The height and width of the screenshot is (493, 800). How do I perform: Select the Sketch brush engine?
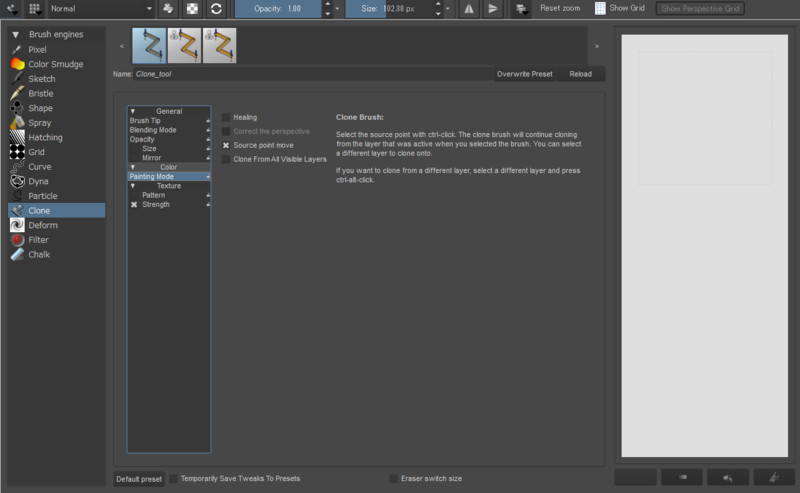56,79
